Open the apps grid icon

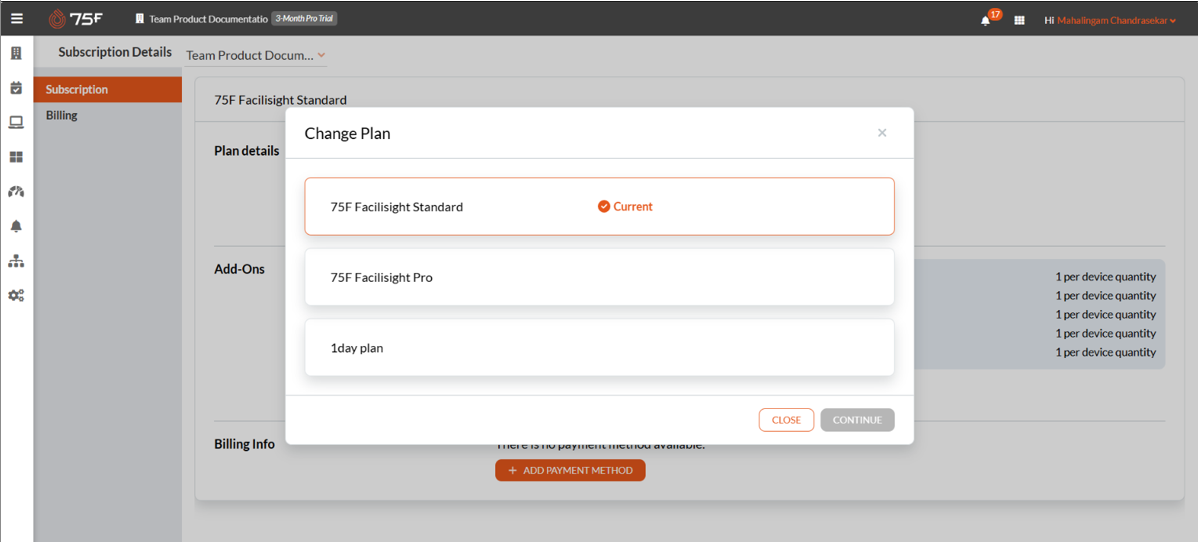pyautogui.click(x=1019, y=21)
